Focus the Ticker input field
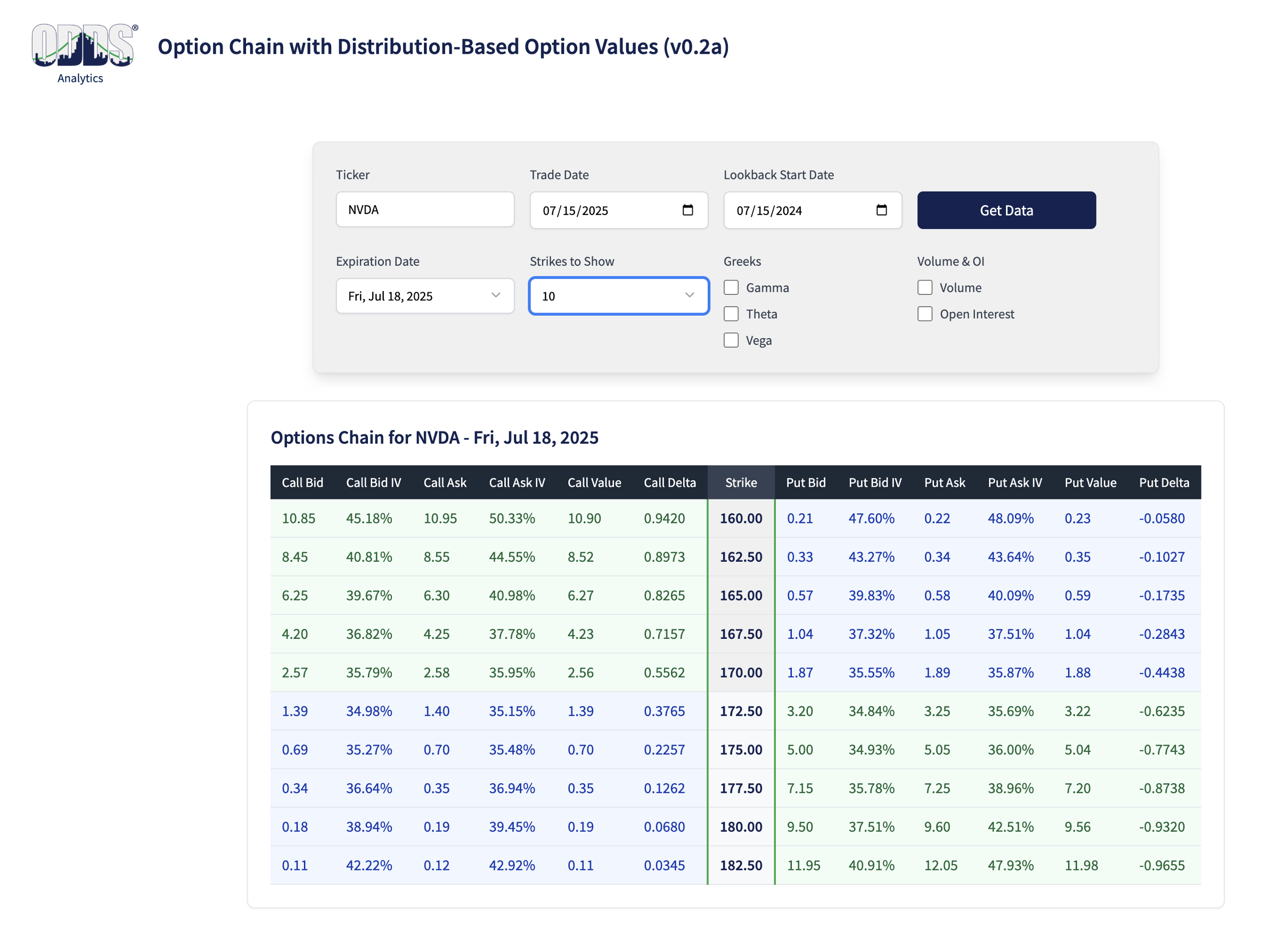The image size is (1261, 952). click(425, 210)
